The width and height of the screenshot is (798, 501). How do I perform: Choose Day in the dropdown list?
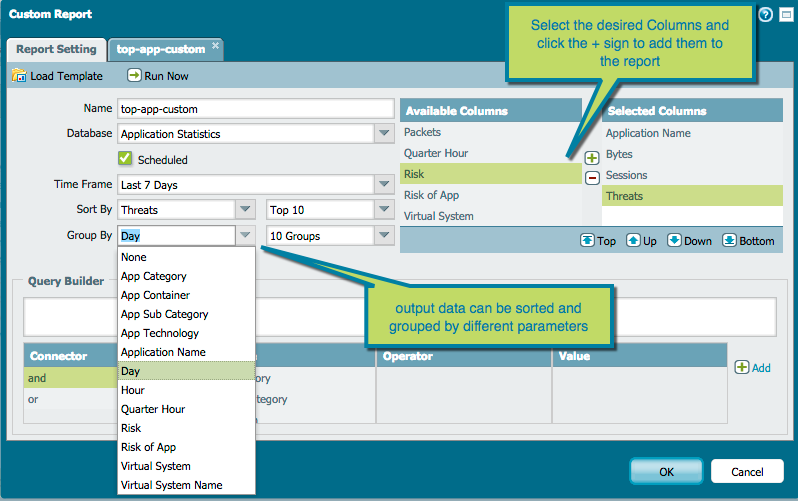coord(186,371)
